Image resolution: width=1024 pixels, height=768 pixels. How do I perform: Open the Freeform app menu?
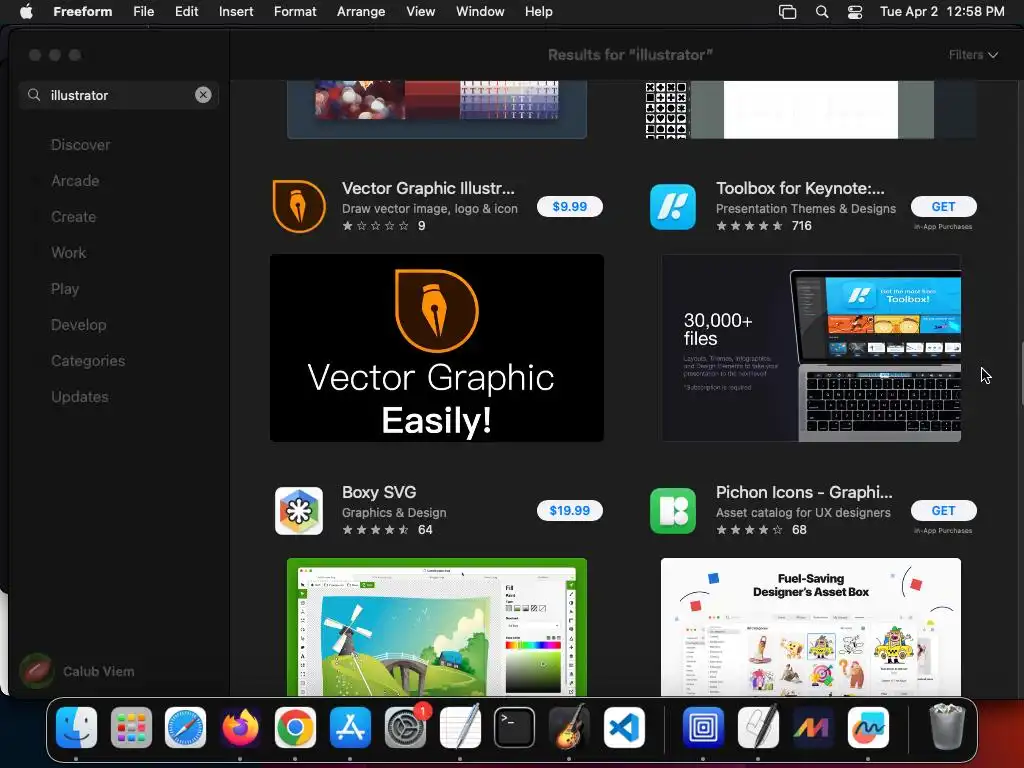(82, 11)
